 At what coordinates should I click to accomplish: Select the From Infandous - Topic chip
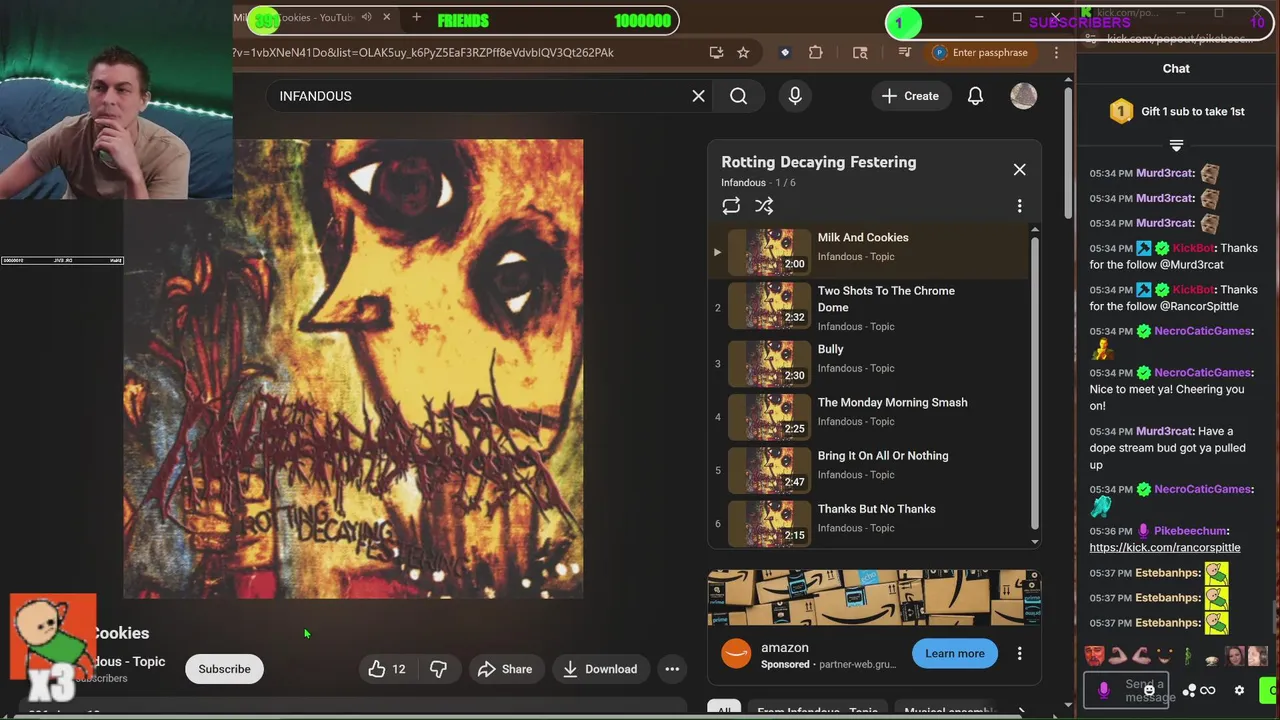pyautogui.click(x=817, y=711)
